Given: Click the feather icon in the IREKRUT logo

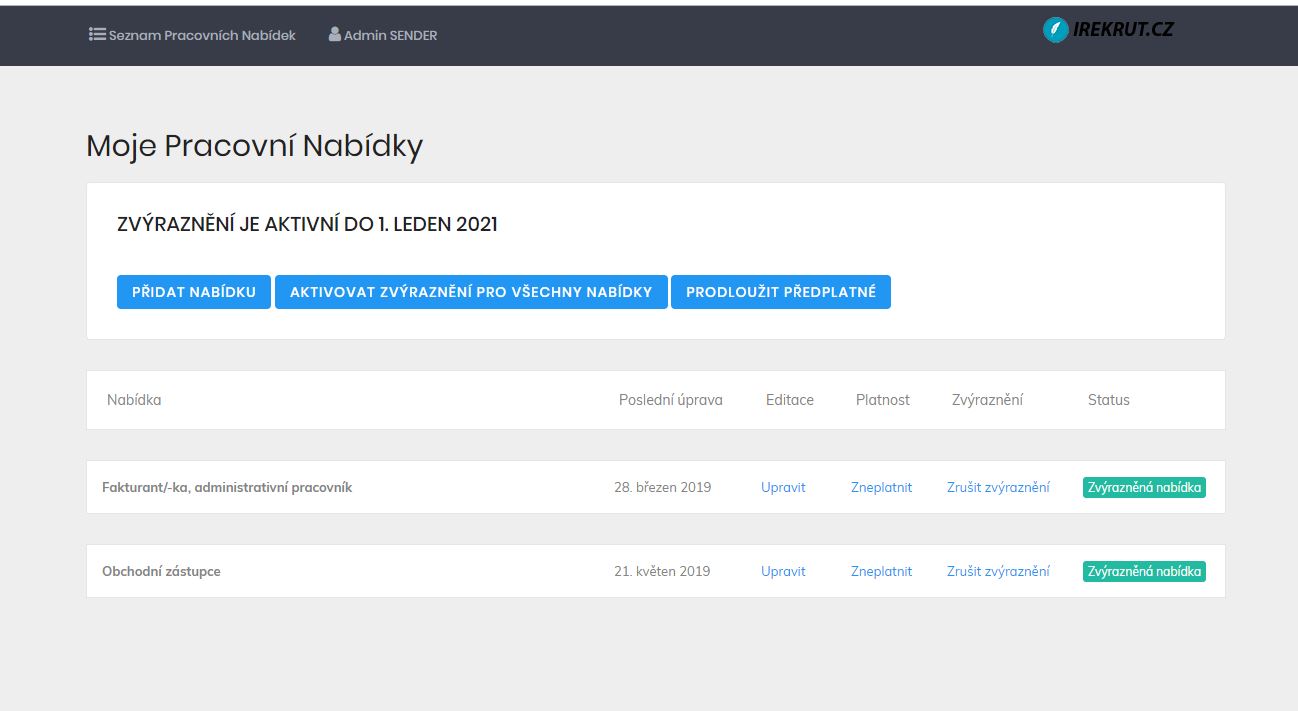Looking at the screenshot, I should (1055, 30).
